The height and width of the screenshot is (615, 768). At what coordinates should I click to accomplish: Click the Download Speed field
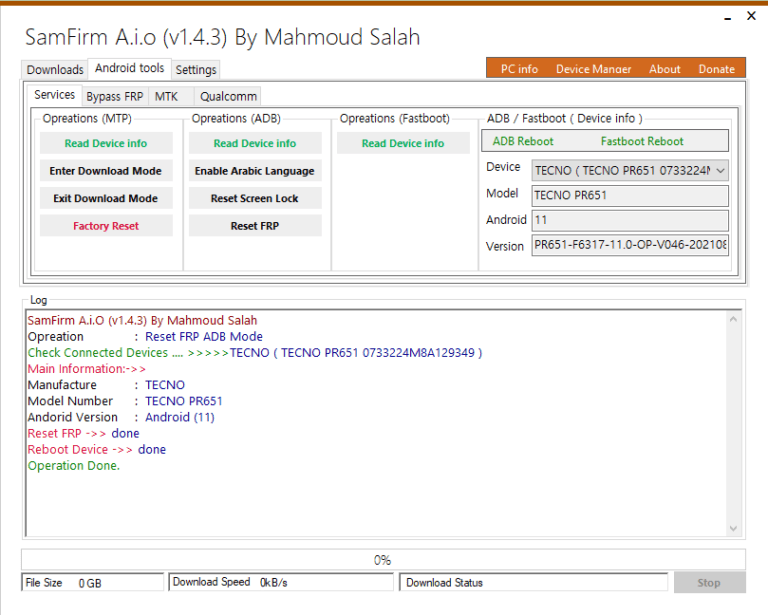pos(281,582)
